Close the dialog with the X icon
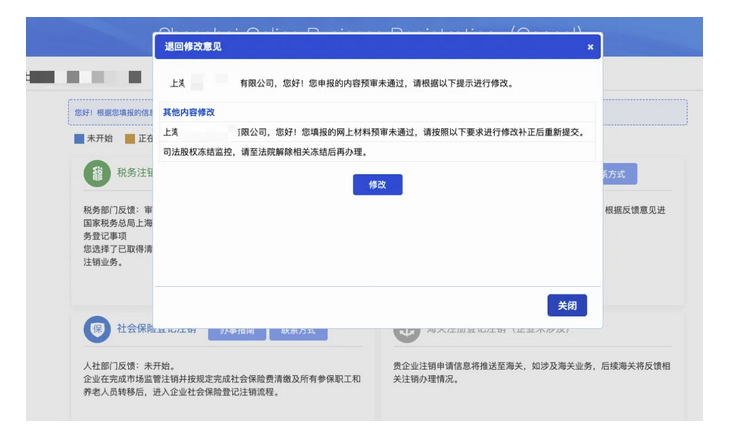 (590, 47)
